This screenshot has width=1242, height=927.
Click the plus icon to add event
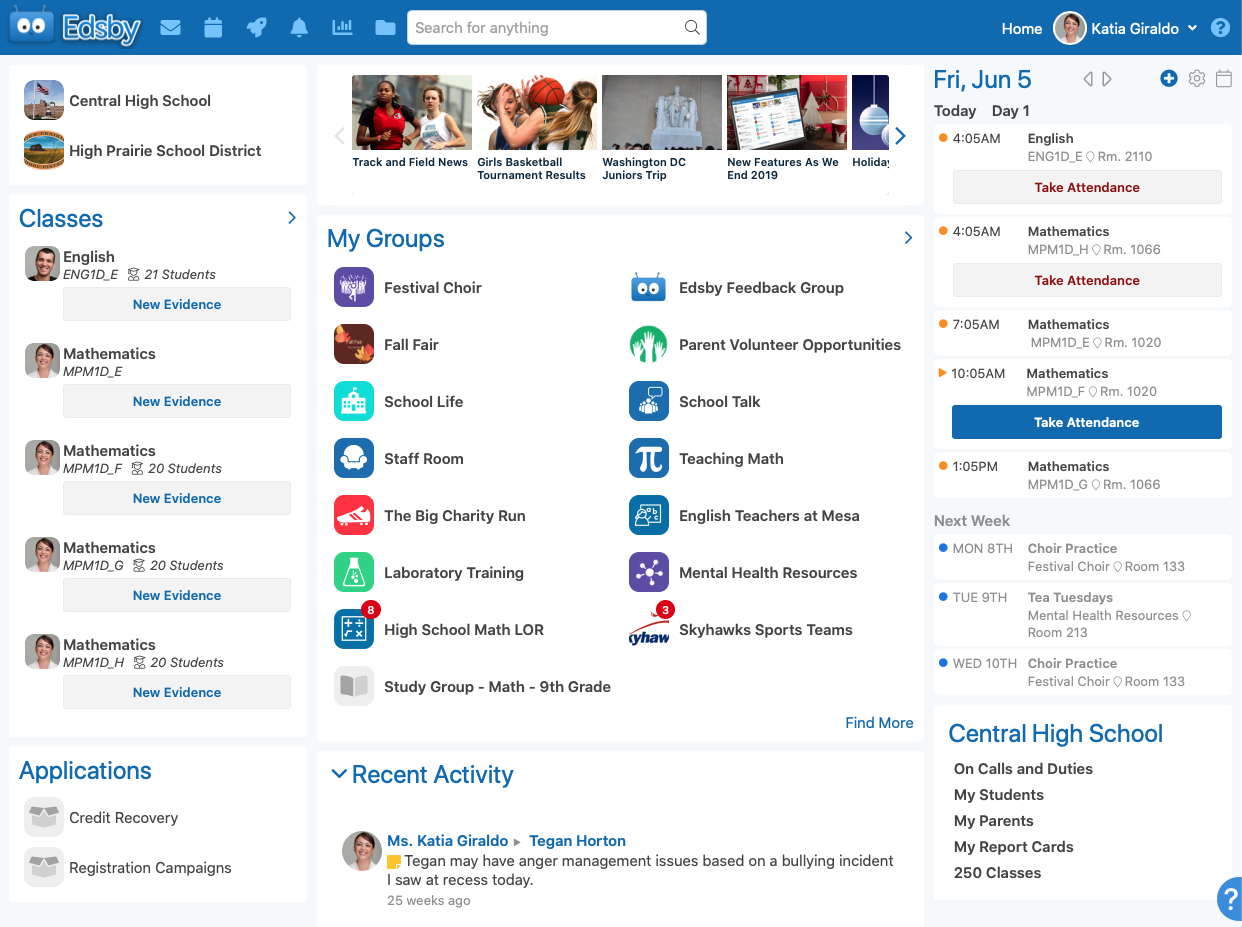[x=1168, y=79]
